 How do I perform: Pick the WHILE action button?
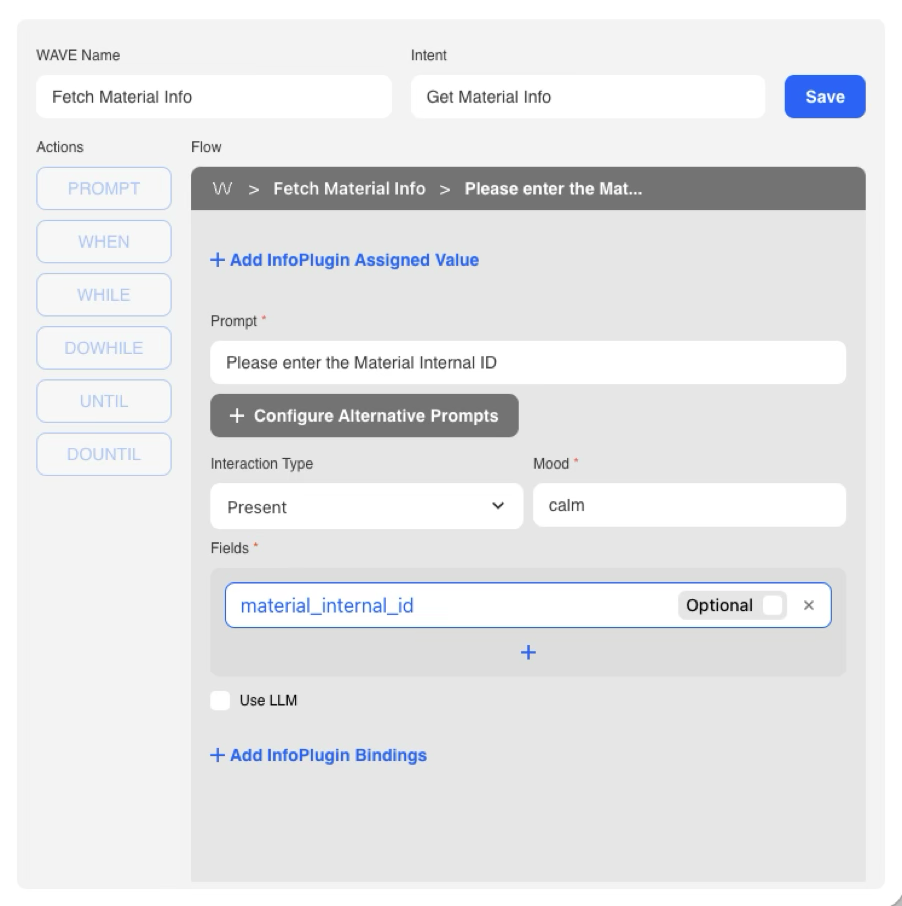tap(104, 295)
